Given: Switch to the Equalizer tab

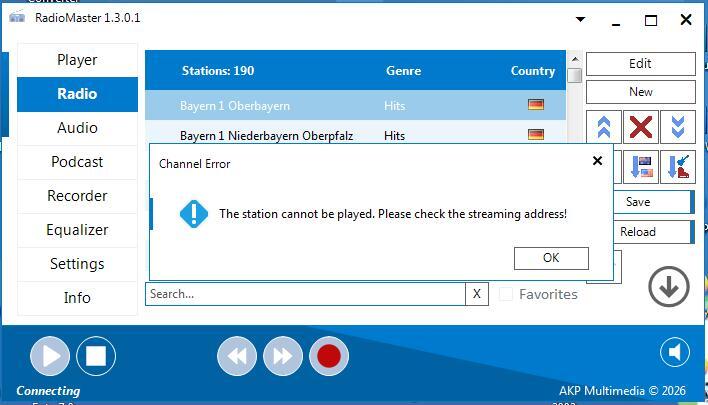Looking at the screenshot, I should [x=77, y=230].
